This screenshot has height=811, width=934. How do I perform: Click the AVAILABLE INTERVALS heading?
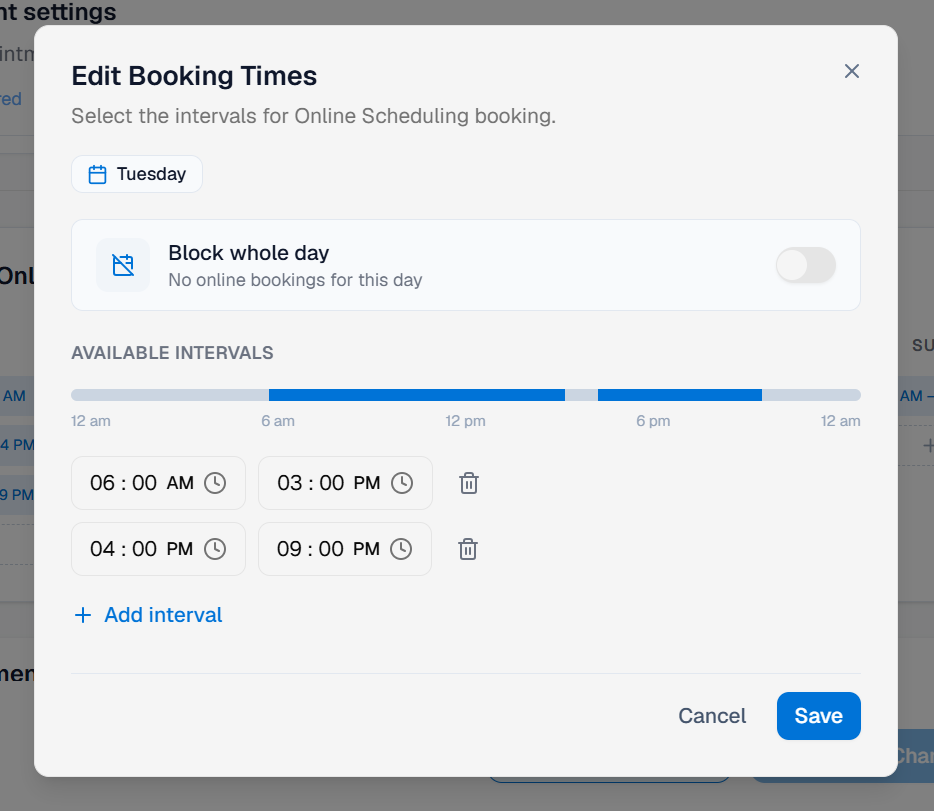click(x=172, y=353)
